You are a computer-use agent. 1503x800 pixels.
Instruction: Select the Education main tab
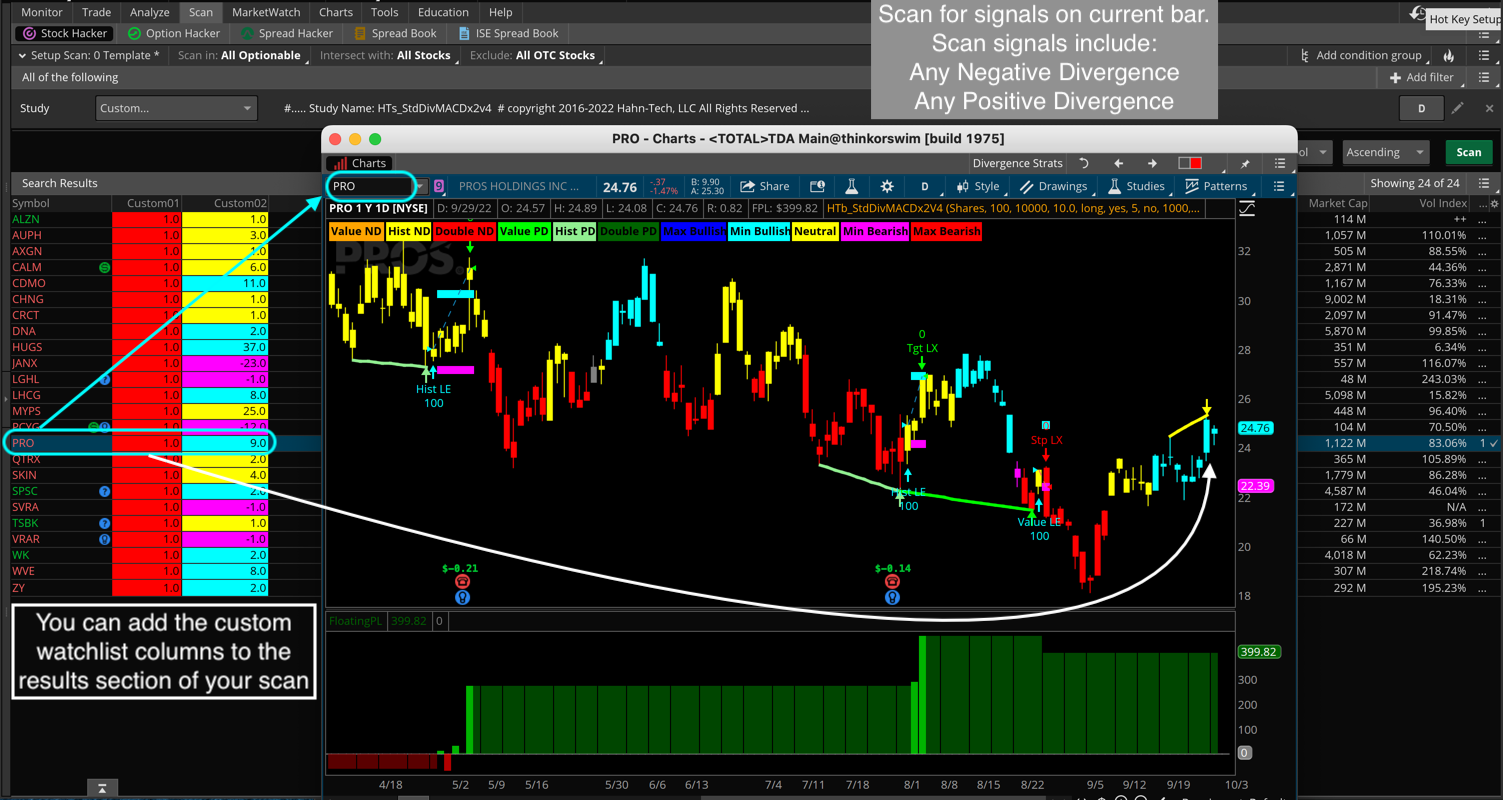(443, 12)
